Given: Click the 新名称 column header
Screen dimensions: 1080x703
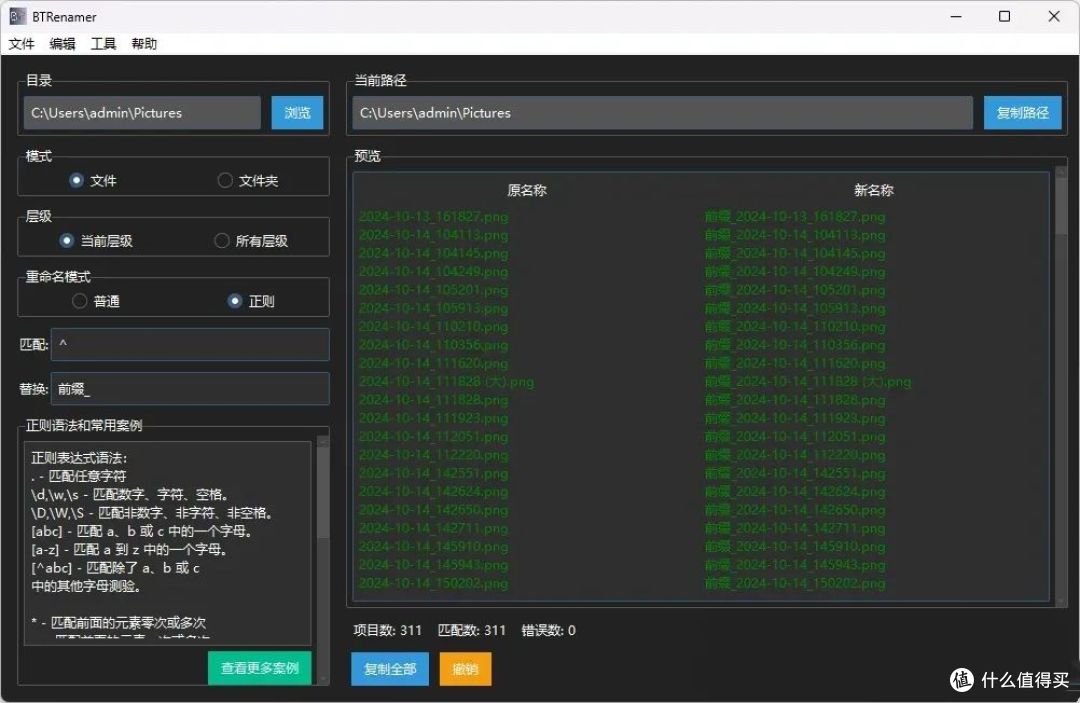Looking at the screenshot, I should tap(873, 191).
